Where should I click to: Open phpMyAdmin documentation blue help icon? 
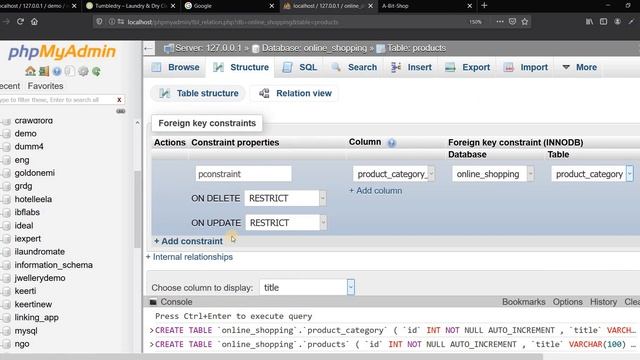point(57,71)
